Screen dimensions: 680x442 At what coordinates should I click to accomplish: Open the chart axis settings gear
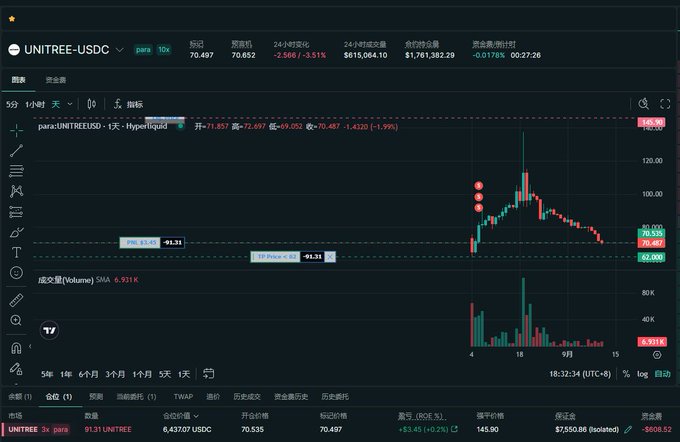(x=657, y=355)
